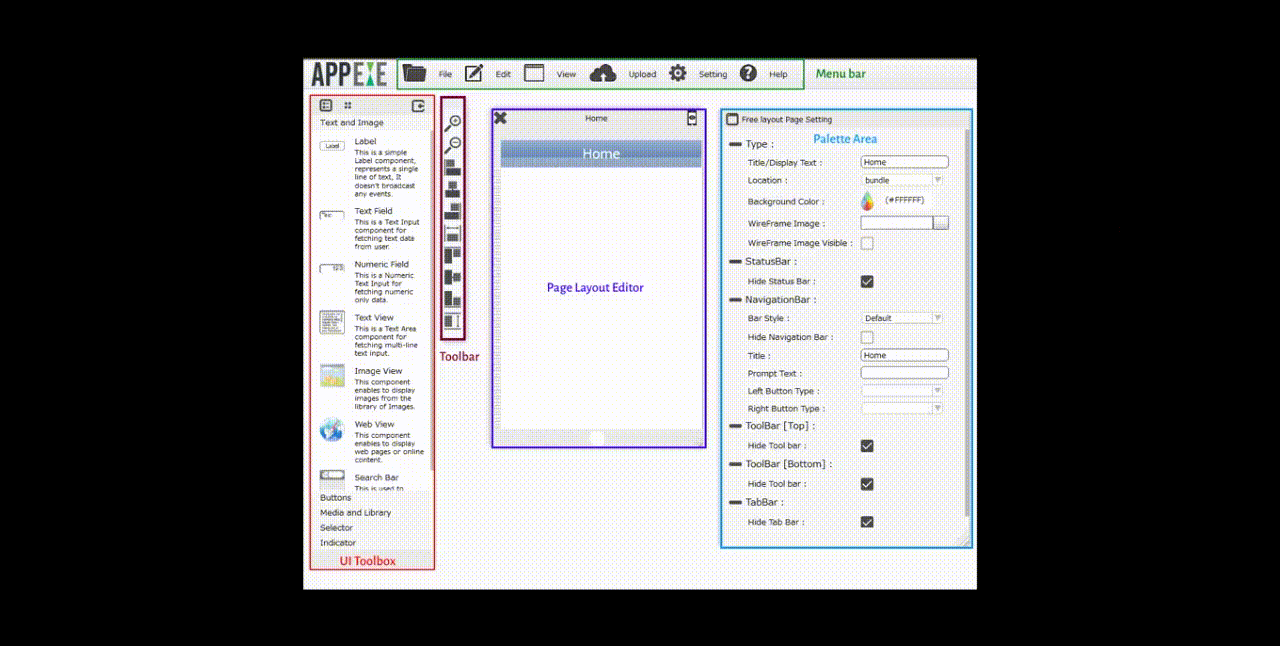The image size is (1280, 646).
Task: Click the collapse toolbox arrow icon
Action: pos(419,105)
